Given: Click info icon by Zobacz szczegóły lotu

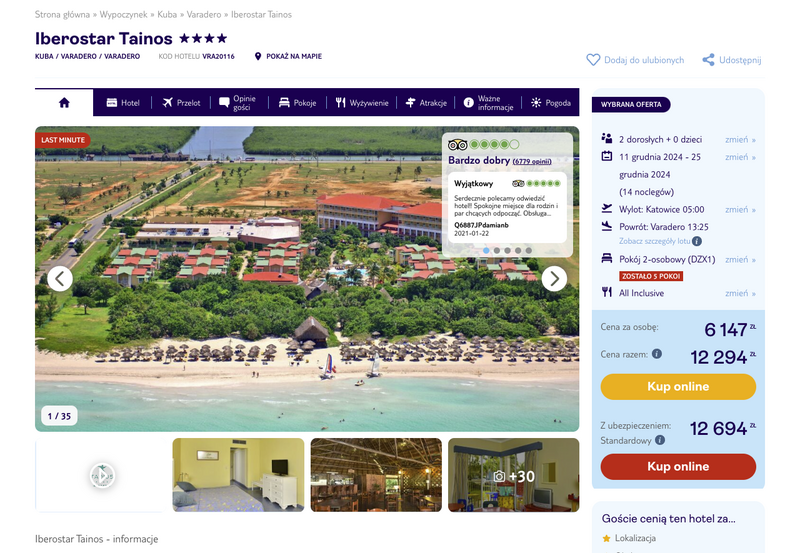Looking at the screenshot, I should click(697, 241).
